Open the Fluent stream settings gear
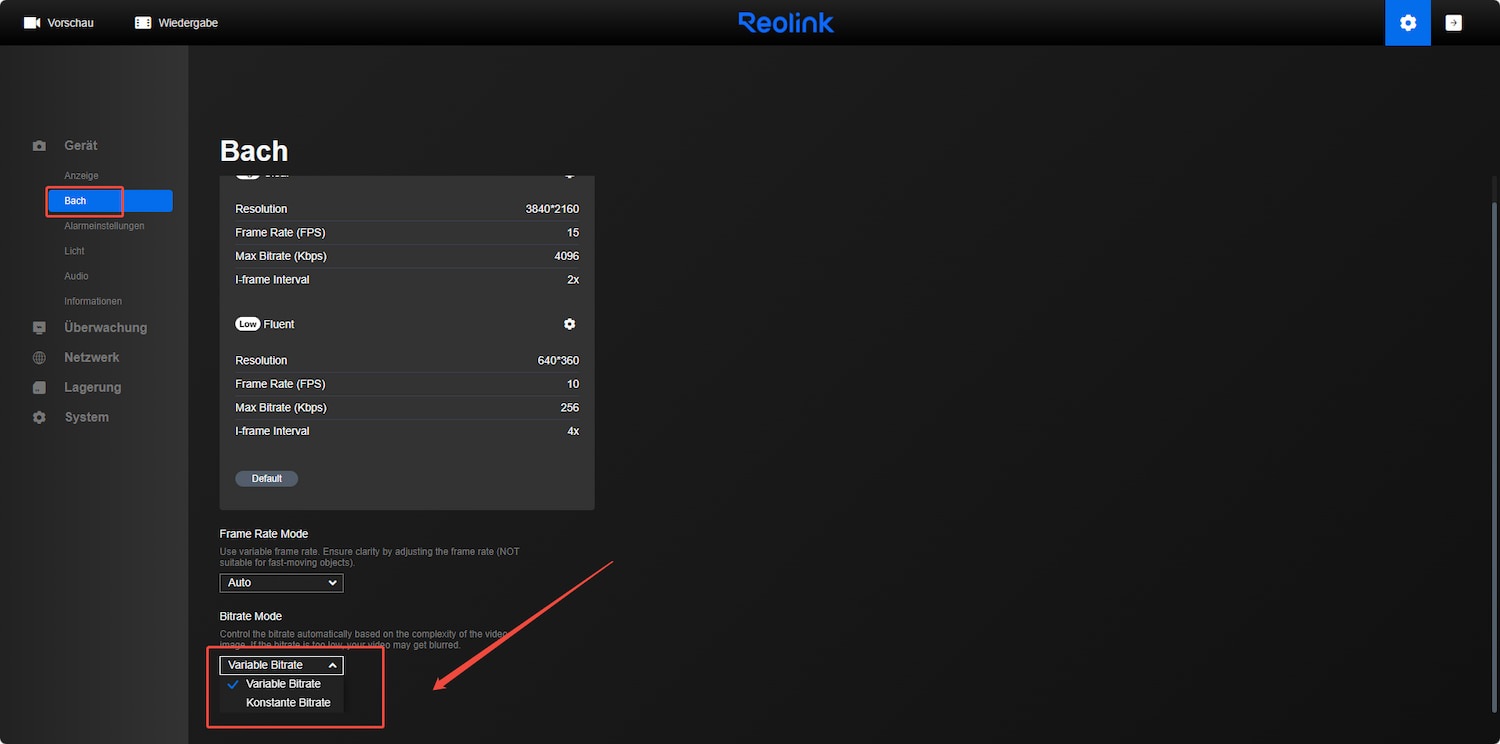This screenshot has height=744, width=1500. pyautogui.click(x=570, y=324)
